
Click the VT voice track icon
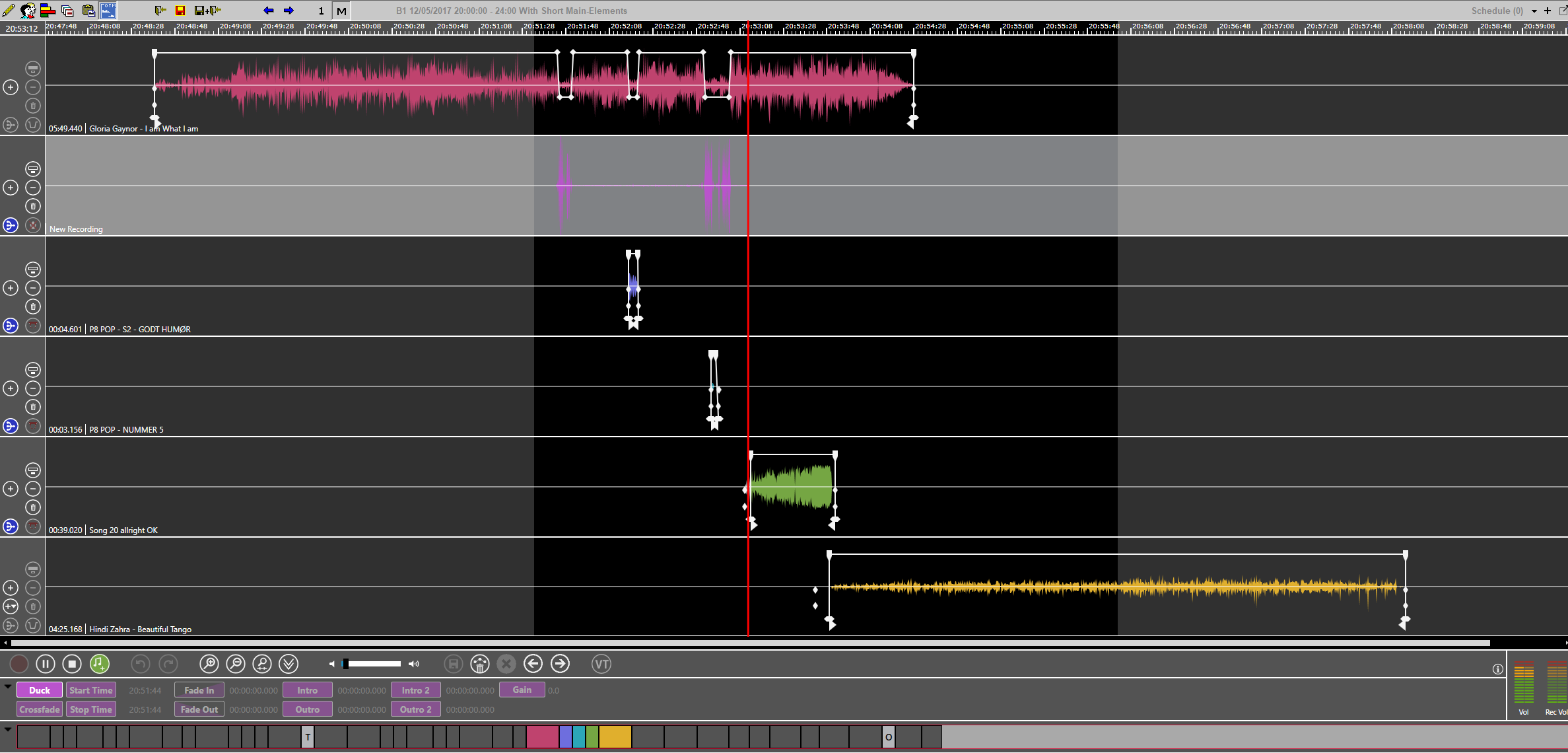coord(601,664)
